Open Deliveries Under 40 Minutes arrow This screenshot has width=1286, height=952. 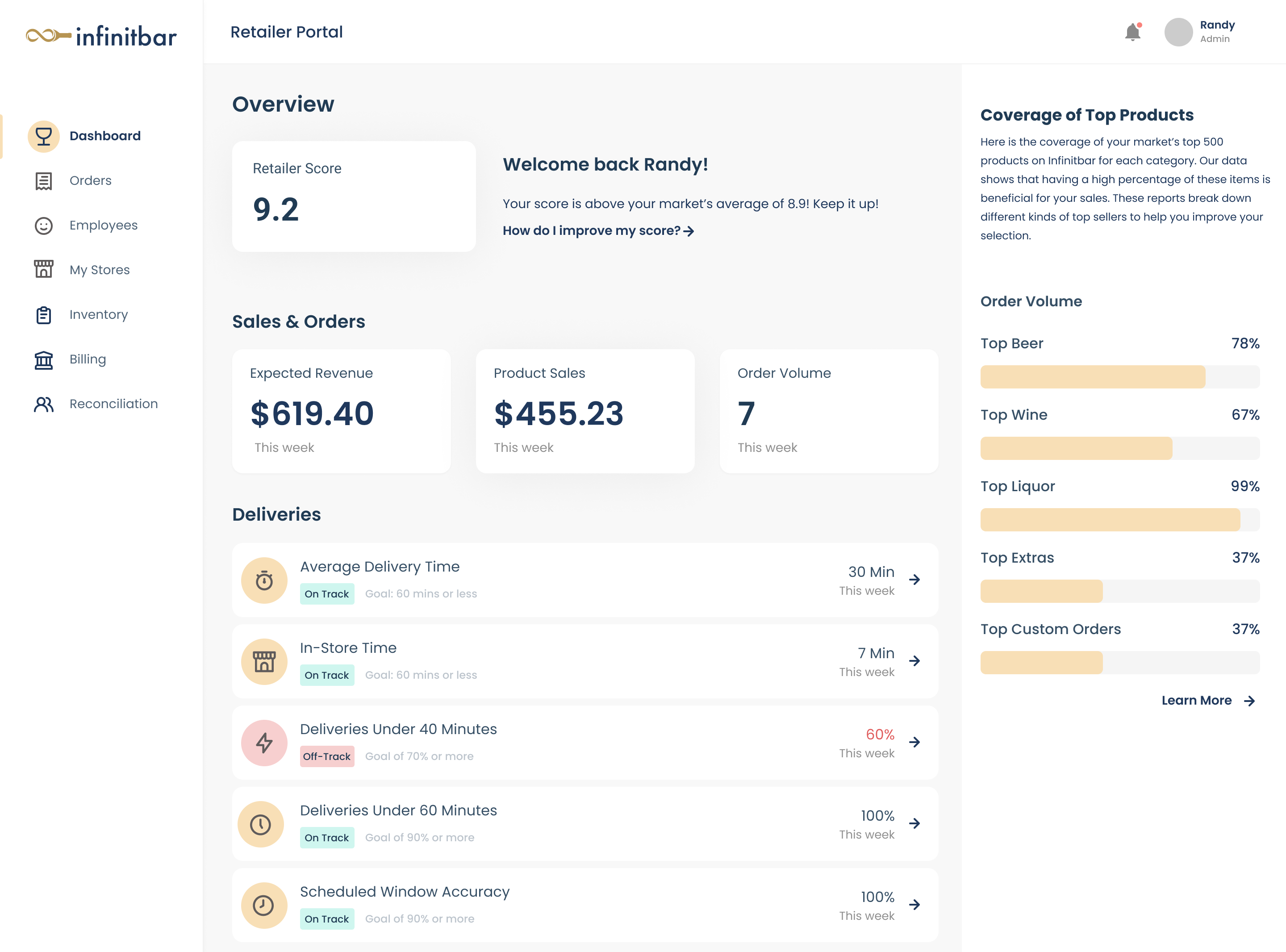[914, 742]
